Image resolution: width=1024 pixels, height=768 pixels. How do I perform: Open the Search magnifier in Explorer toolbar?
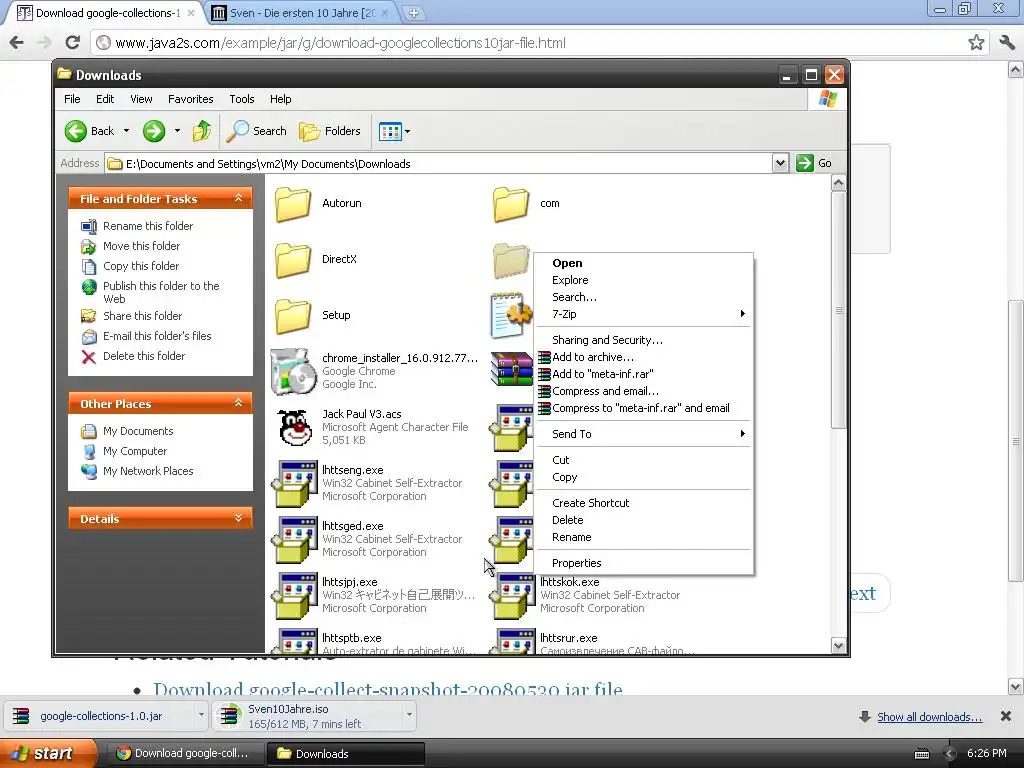(238, 131)
